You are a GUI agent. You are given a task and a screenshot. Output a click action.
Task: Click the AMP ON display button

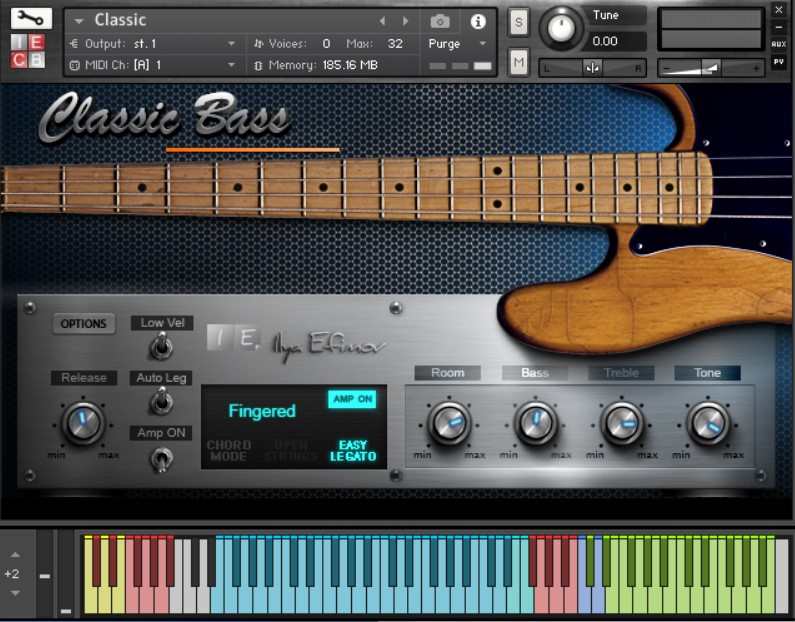point(353,399)
